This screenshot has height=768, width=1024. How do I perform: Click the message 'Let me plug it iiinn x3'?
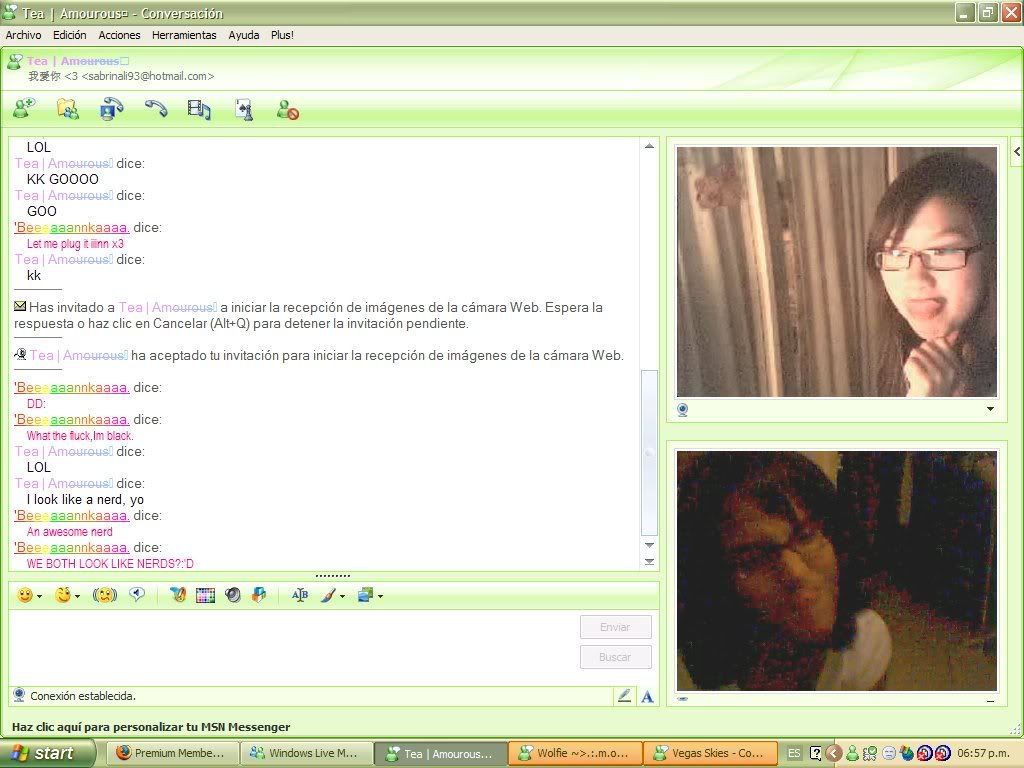pyautogui.click(x=75, y=244)
